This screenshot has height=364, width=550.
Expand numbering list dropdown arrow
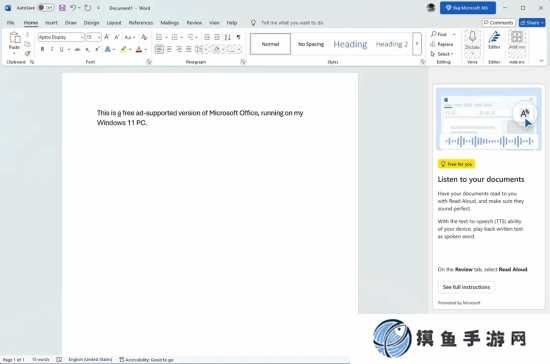(182, 37)
